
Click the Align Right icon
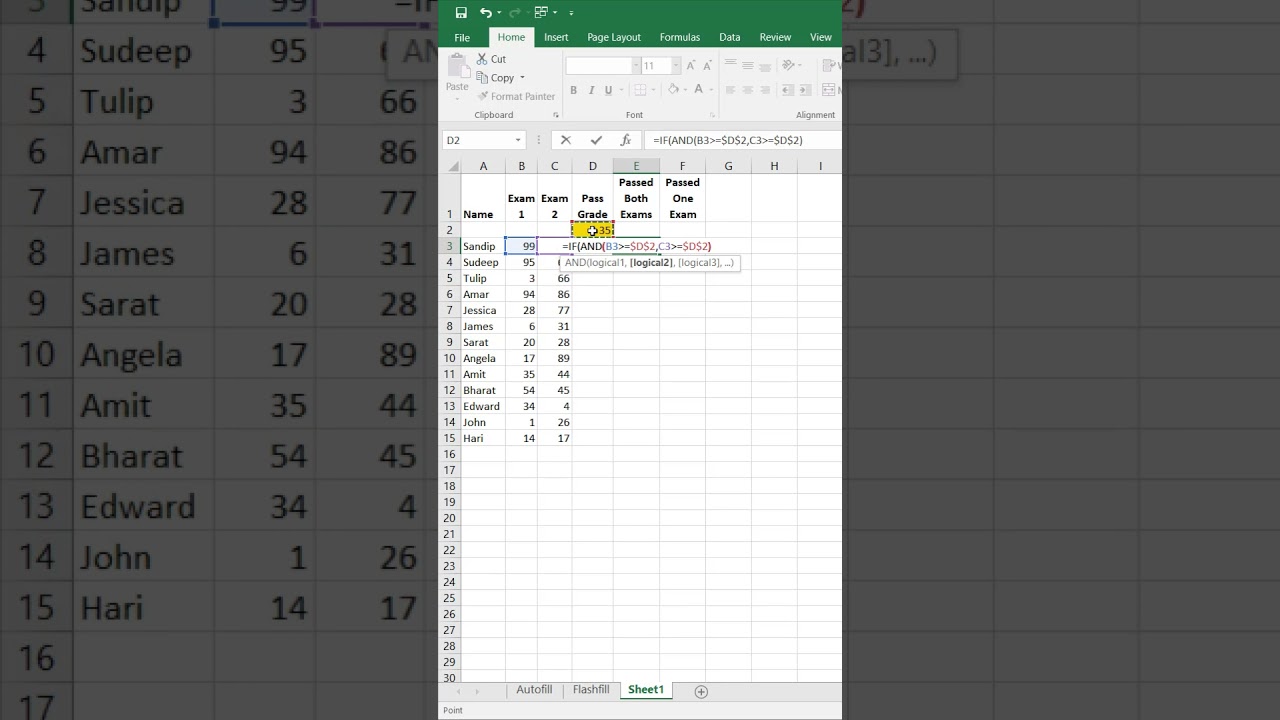(x=766, y=90)
